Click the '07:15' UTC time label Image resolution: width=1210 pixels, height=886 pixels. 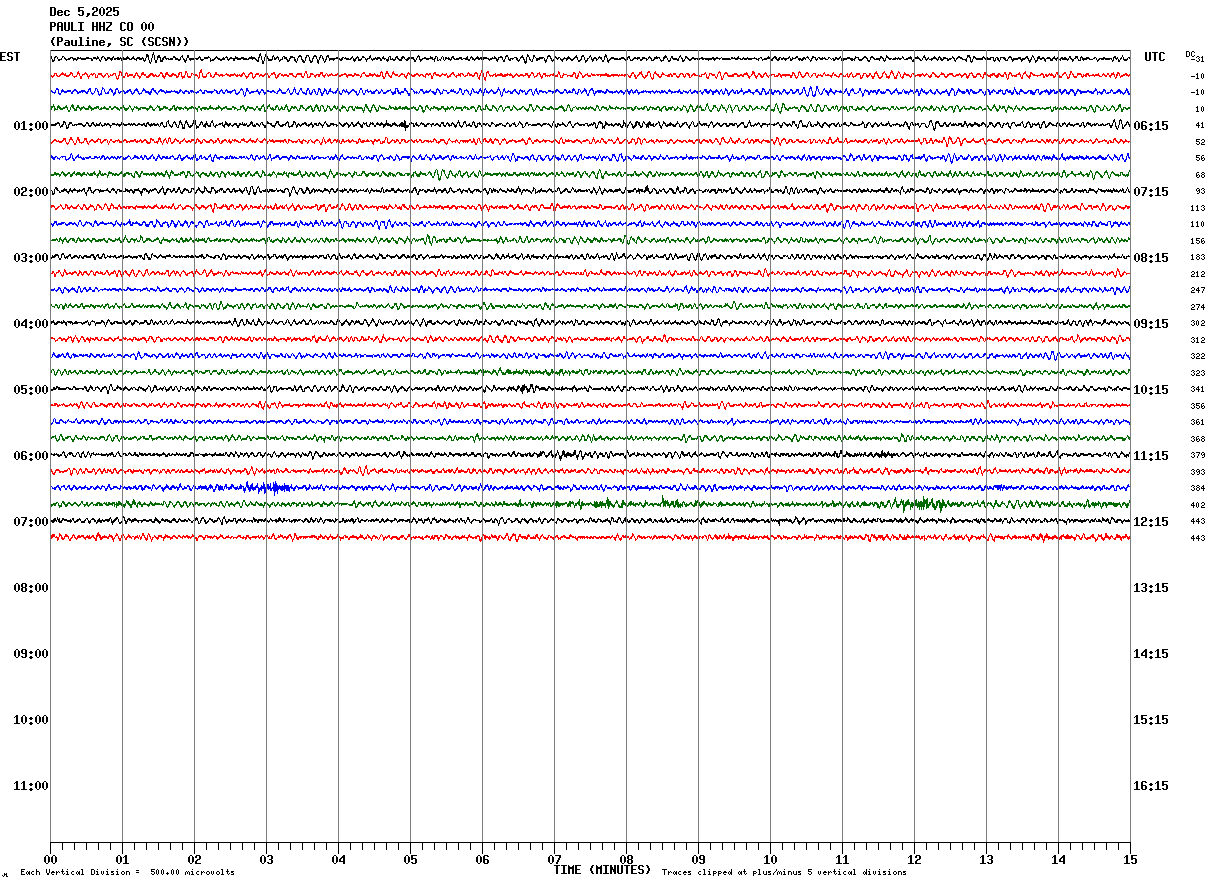tap(1151, 192)
